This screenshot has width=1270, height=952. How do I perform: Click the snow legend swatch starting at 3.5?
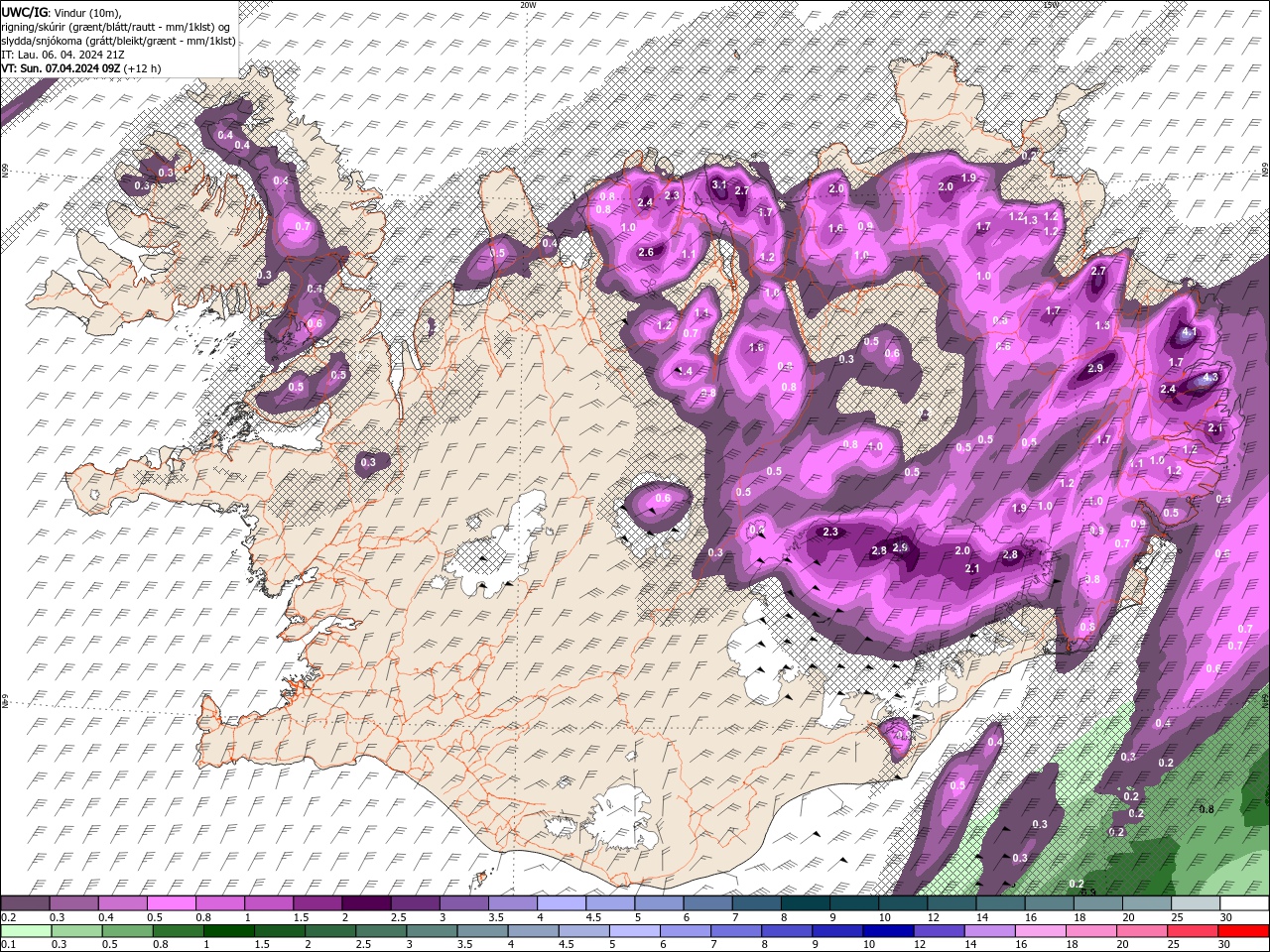[x=513, y=903]
